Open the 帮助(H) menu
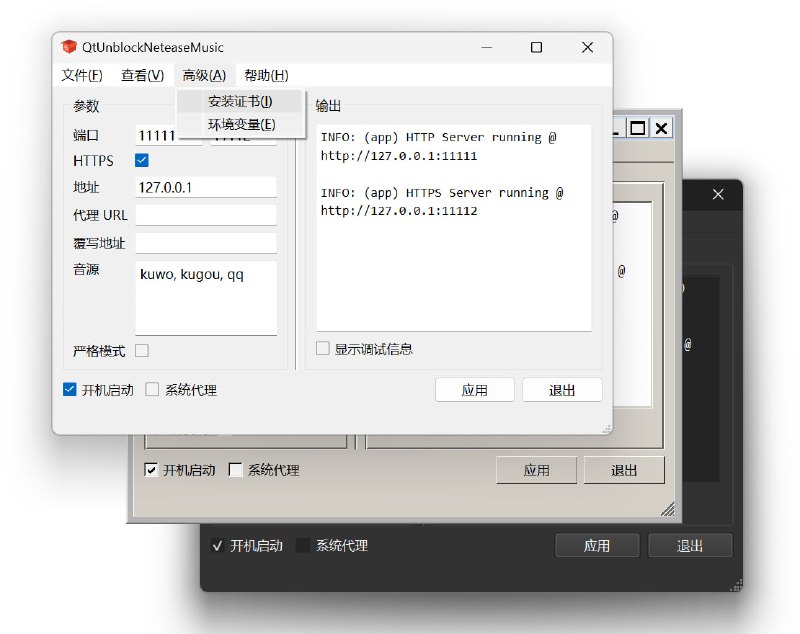This screenshot has width=800, height=634. (x=266, y=74)
